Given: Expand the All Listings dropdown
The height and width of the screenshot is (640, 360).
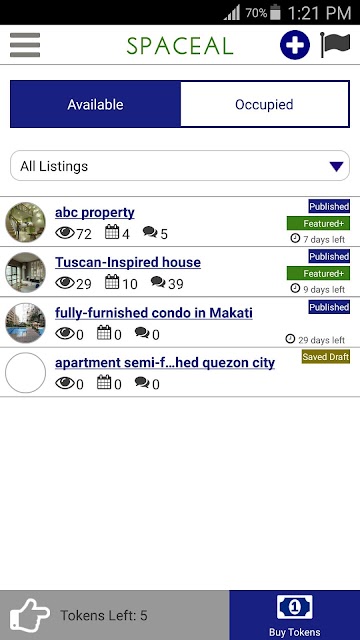Looking at the screenshot, I should point(180,166).
